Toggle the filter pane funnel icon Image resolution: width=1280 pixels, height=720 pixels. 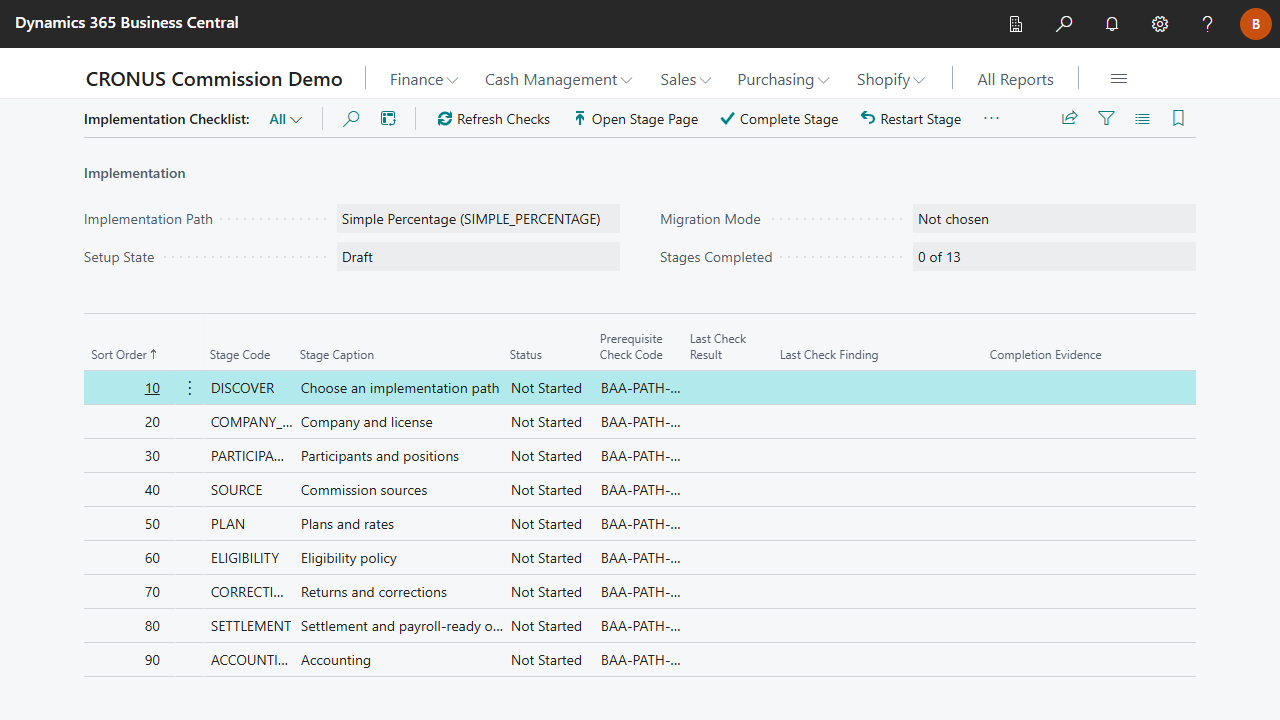1106,118
